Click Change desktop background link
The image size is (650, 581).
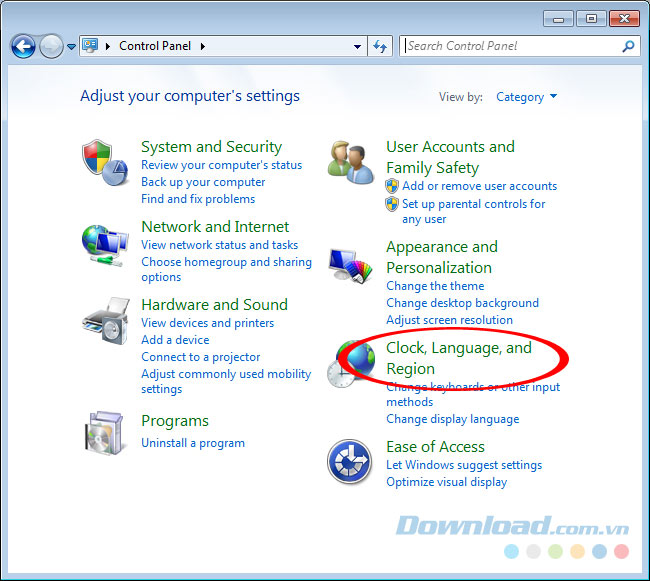point(463,303)
